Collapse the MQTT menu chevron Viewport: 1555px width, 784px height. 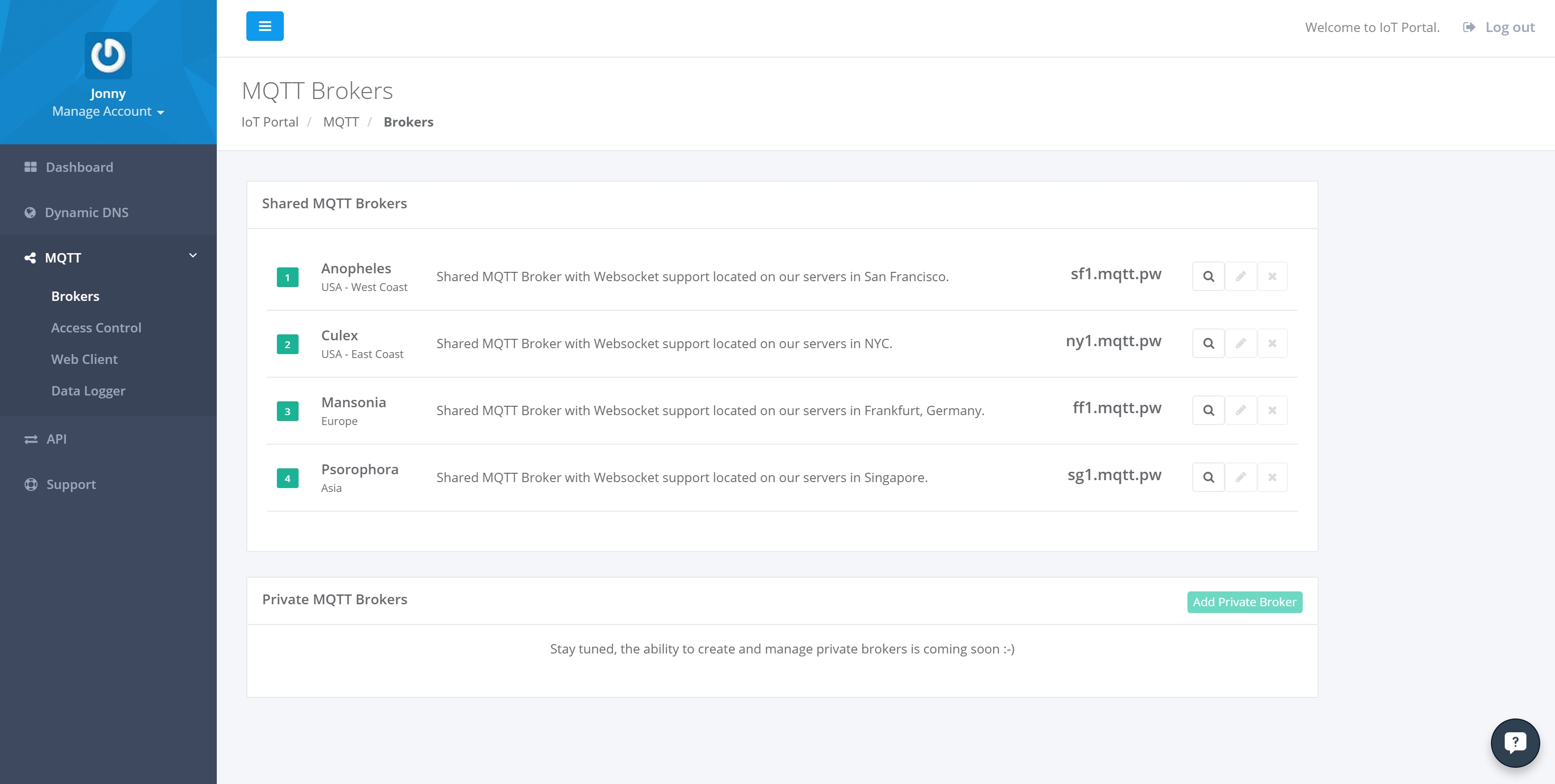(193, 256)
